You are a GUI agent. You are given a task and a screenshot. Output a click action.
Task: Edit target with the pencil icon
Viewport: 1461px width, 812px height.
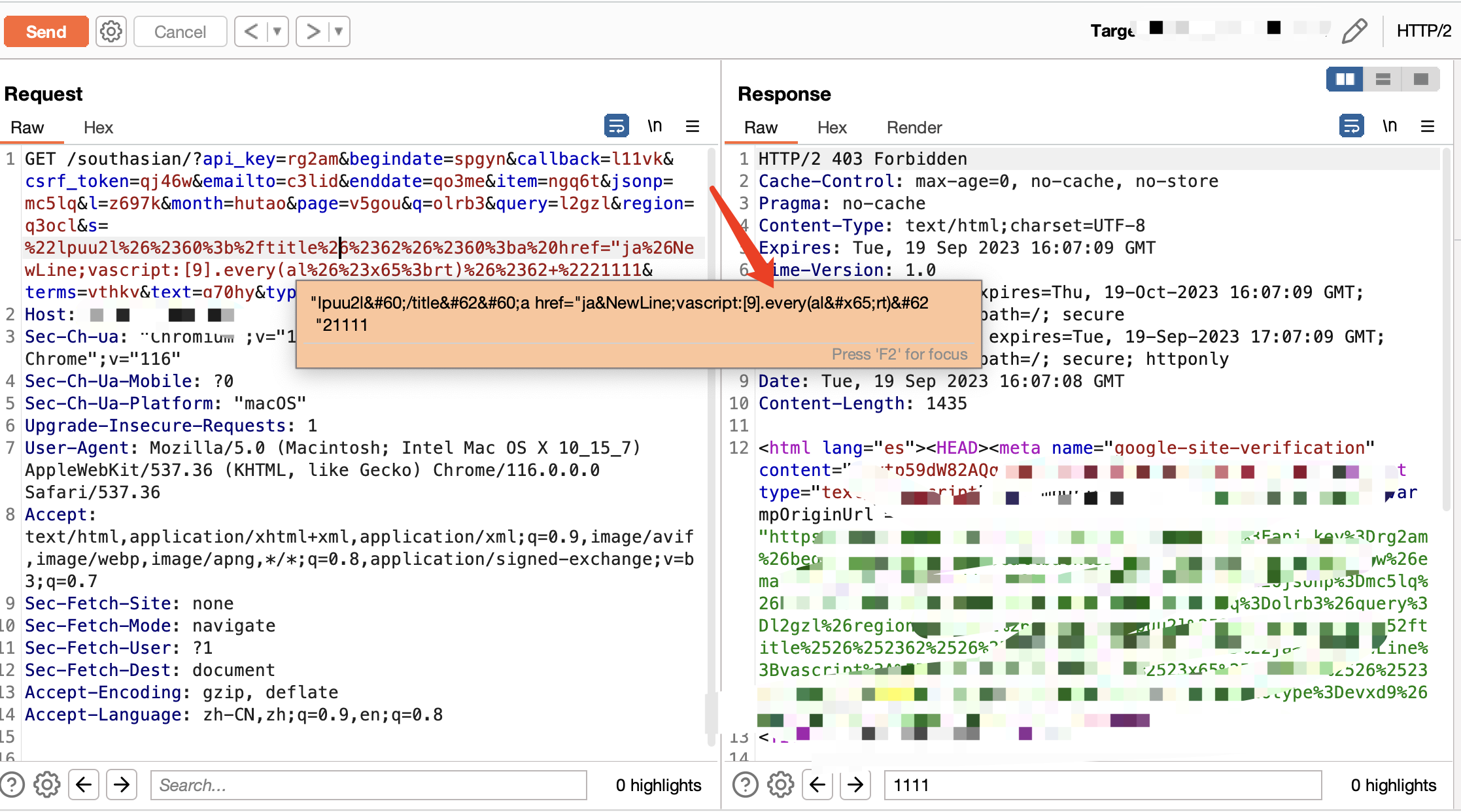tap(1354, 31)
